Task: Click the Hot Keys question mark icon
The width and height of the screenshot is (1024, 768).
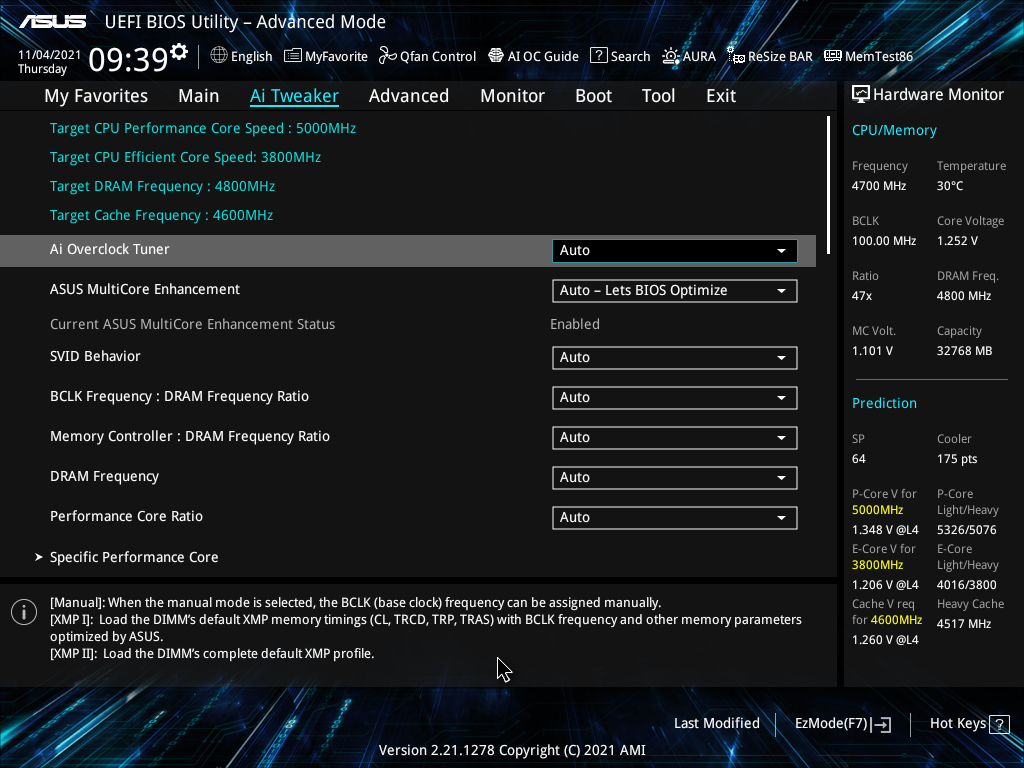Action: (999, 724)
